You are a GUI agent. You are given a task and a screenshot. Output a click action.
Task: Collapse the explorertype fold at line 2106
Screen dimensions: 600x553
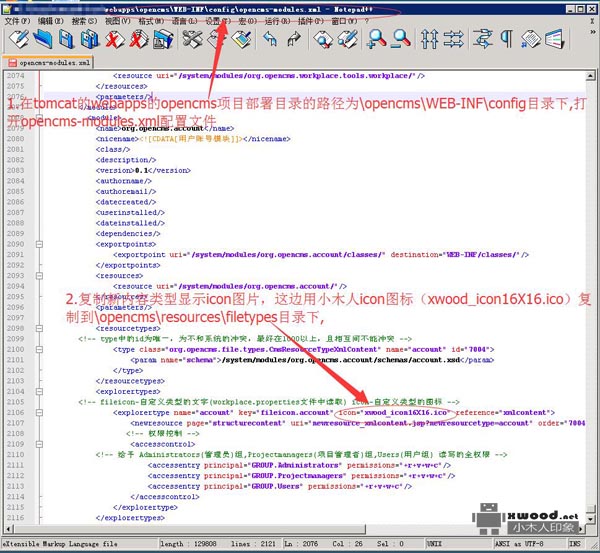tap(39, 413)
